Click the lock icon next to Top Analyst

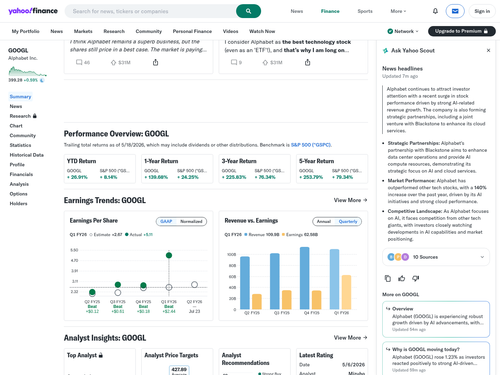pyautogui.click(x=101, y=355)
